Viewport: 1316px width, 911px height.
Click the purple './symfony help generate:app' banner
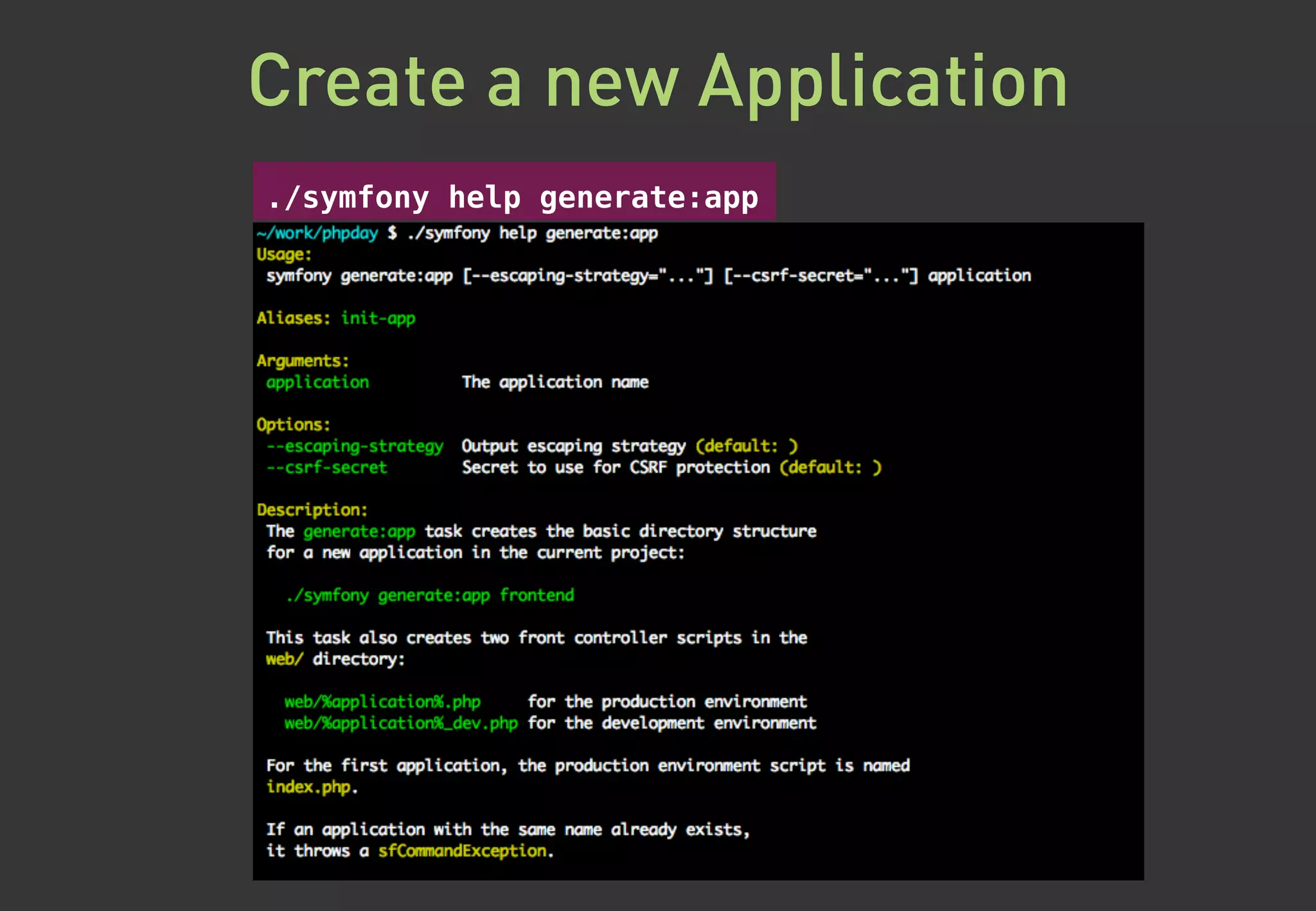(x=514, y=191)
